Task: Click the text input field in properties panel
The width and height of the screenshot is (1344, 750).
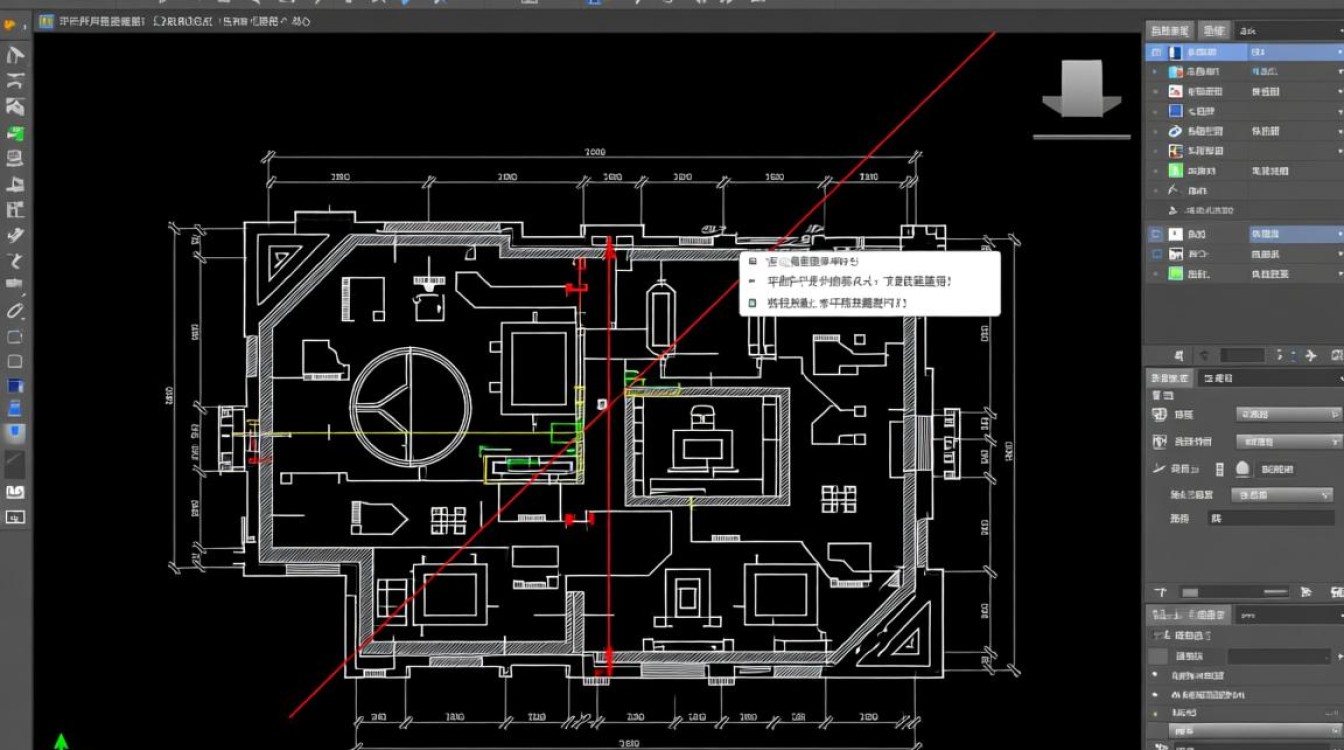Action: [1270, 518]
